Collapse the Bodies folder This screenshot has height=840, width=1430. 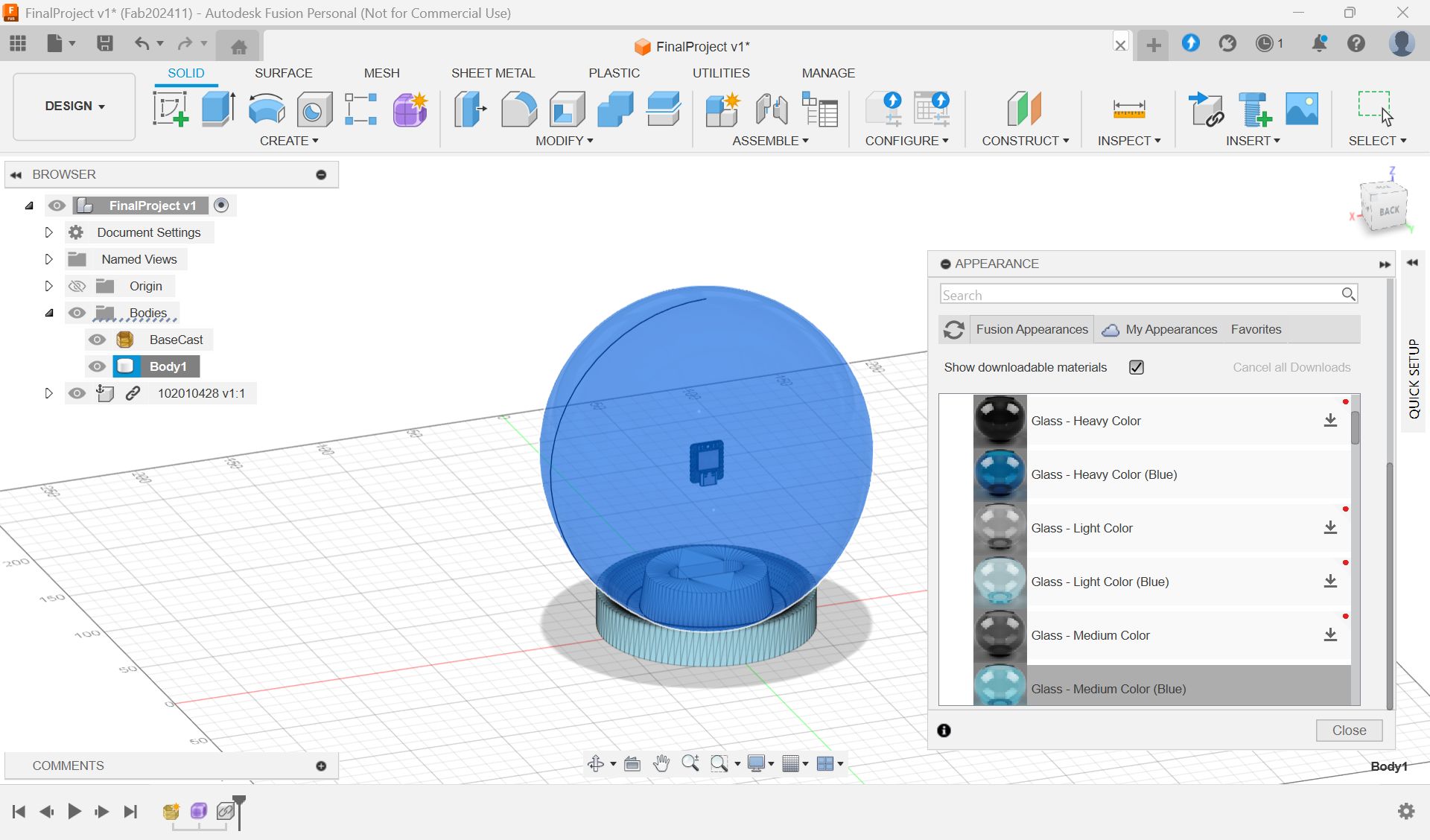pos(49,313)
